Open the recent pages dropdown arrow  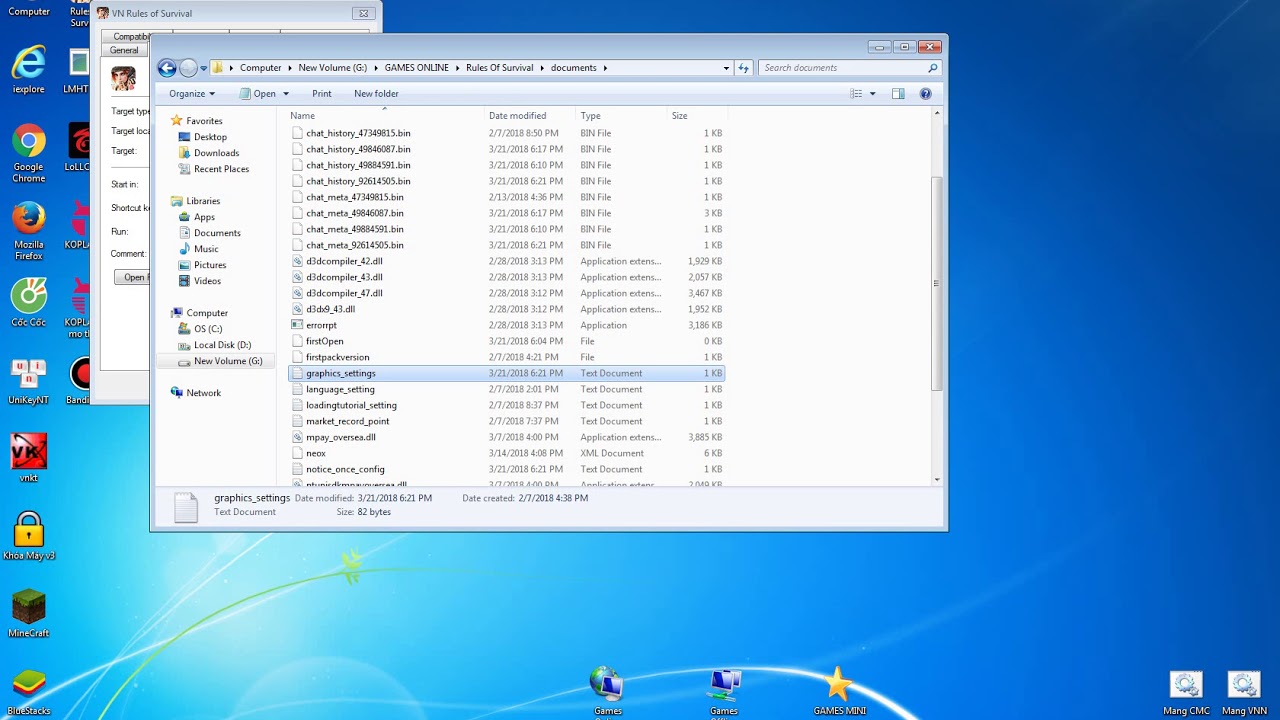tap(204, 68)
